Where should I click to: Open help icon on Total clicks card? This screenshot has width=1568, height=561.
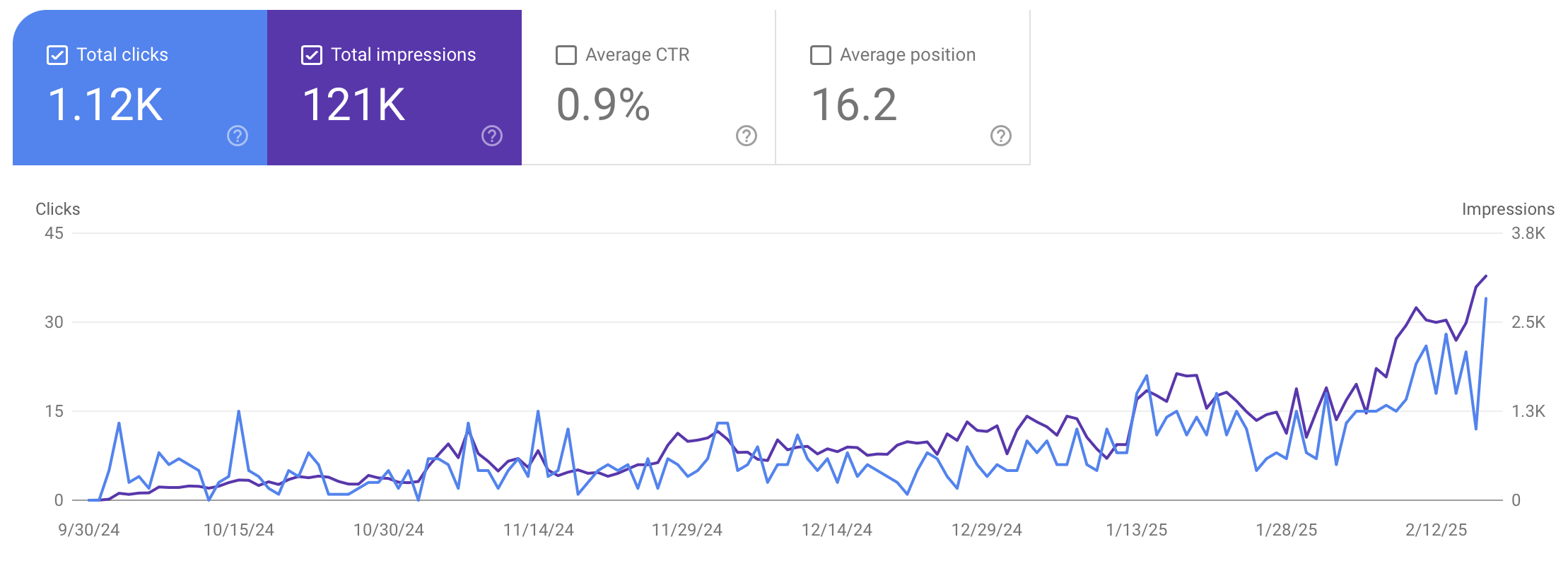pos(238,136)
